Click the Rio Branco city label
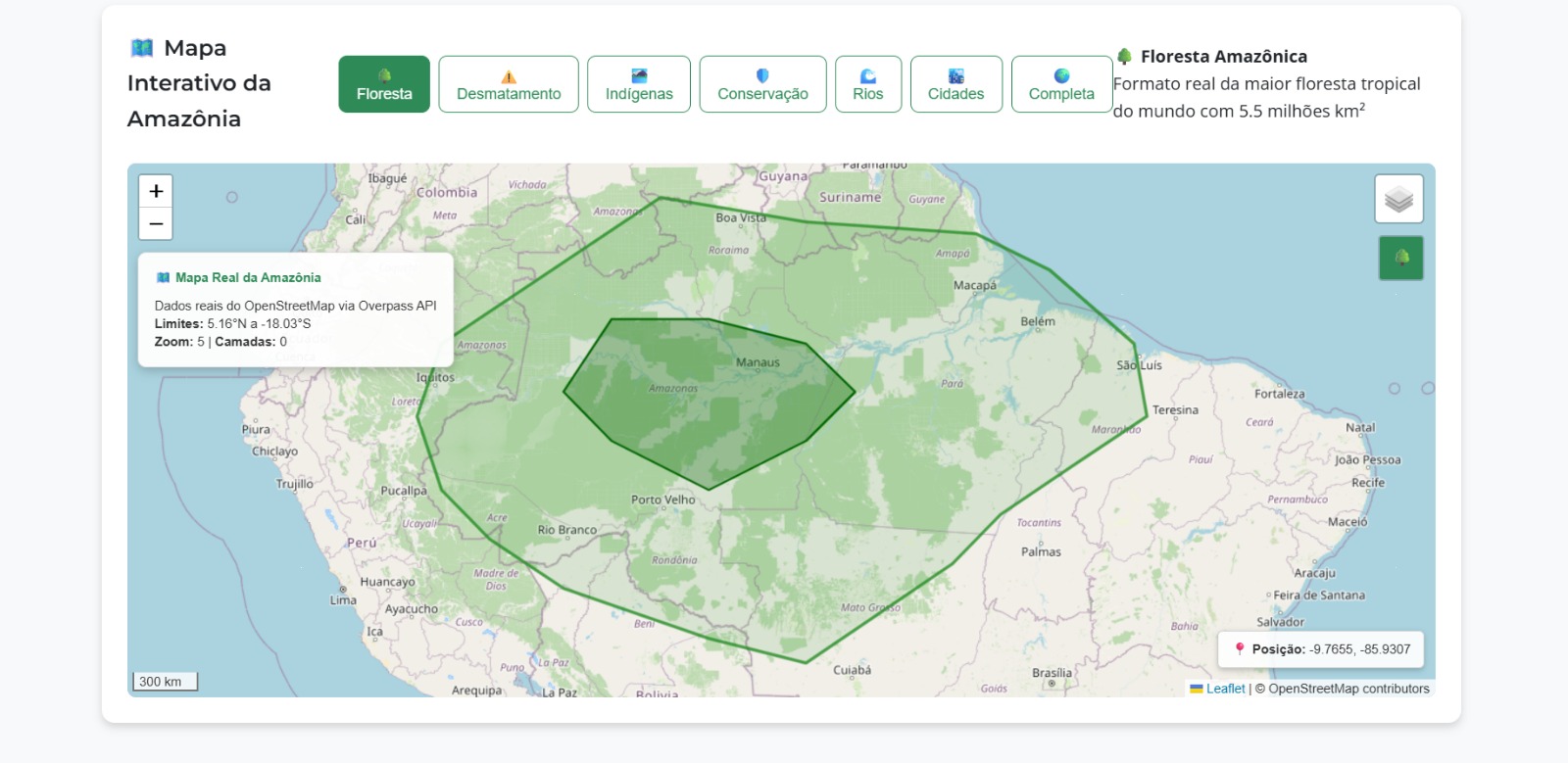The height and width of the screenshot is (763, 1568). tap(567, 530)
